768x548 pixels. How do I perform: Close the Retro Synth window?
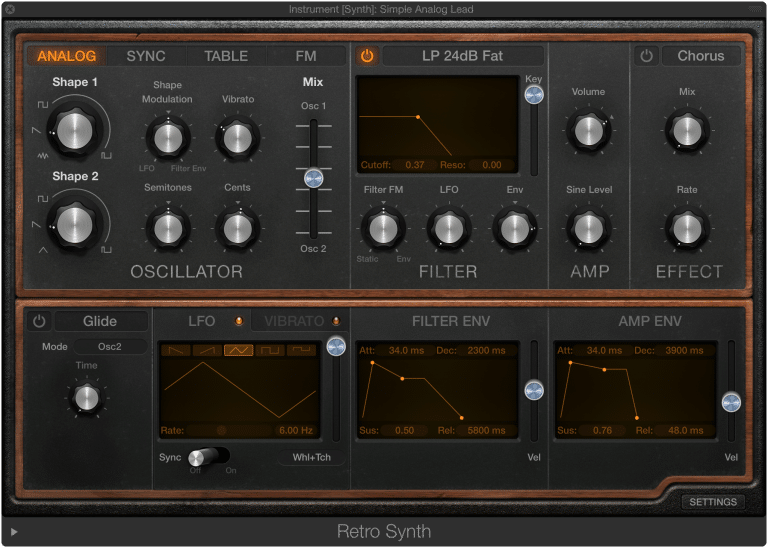pos(9,9)
